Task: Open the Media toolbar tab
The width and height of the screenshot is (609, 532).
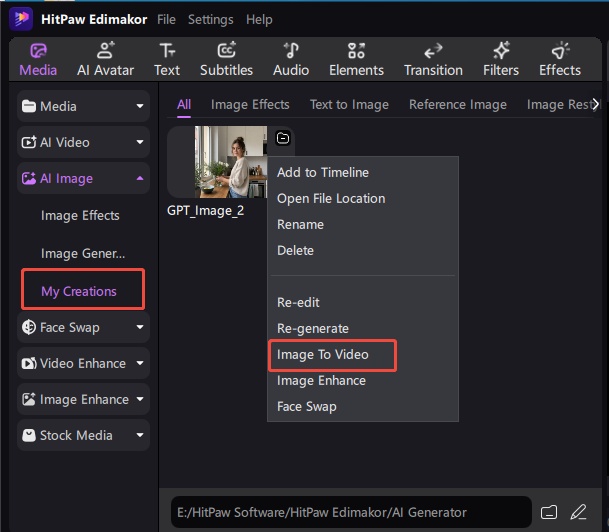Action: pos(38,60)
